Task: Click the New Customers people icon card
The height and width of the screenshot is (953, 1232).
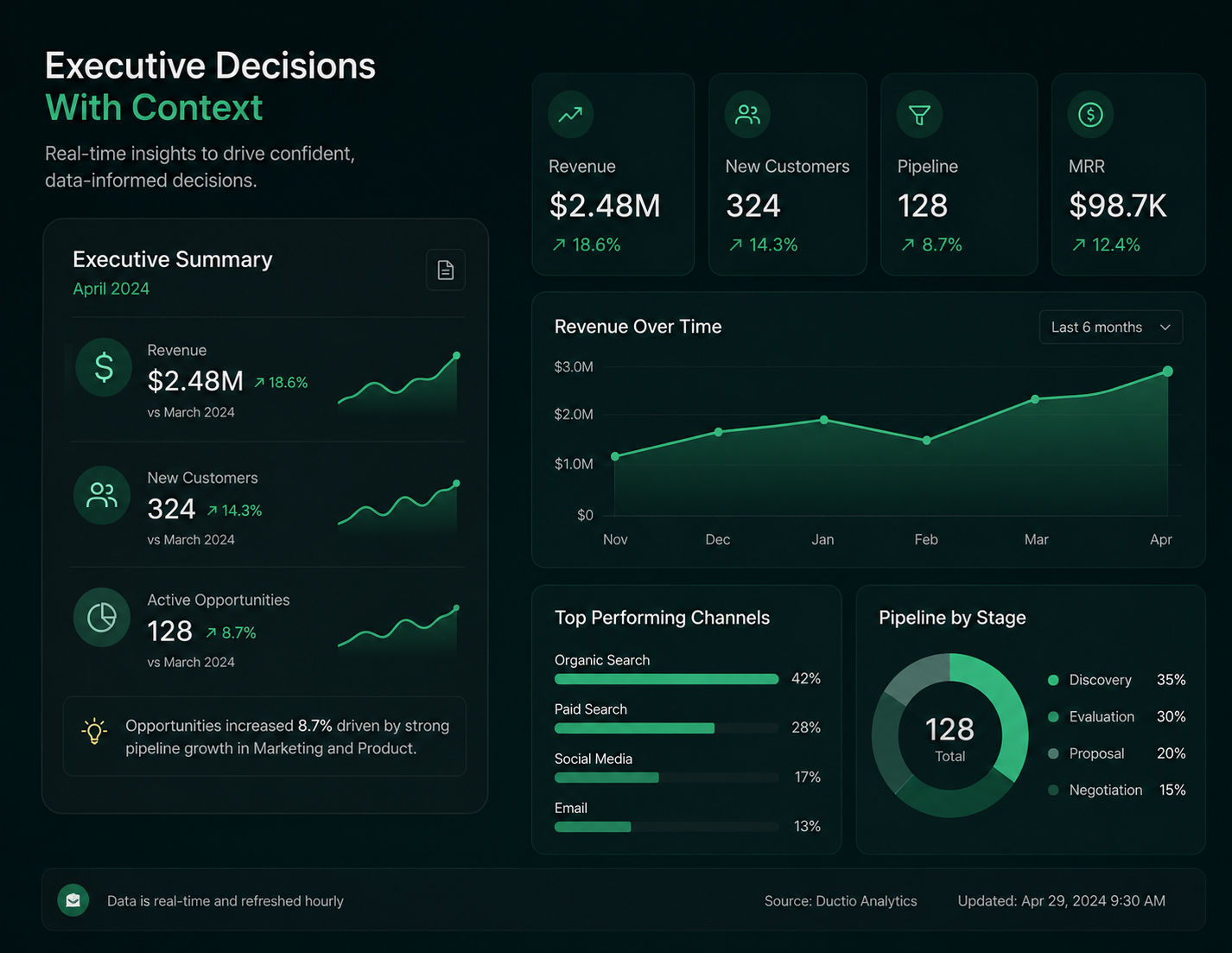Action: (x=747, y=114)
